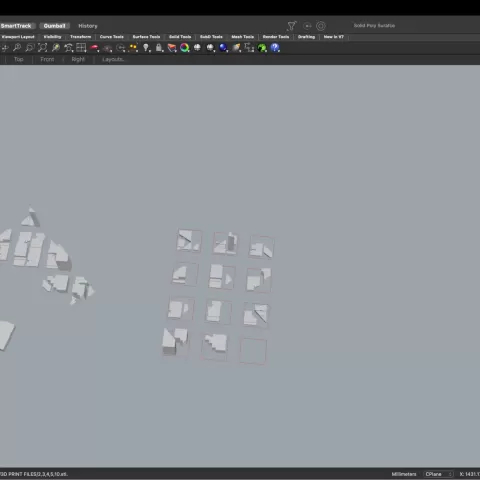Click the light bulb icon
Viewport: 480px width, 480px height.
[x=146, y=48]
